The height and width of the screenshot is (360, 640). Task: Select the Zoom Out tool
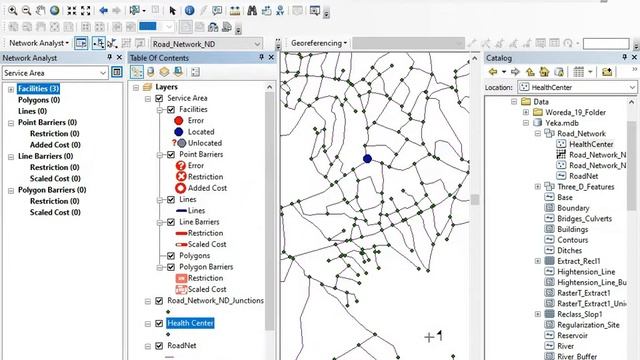(x=27, y=11)
